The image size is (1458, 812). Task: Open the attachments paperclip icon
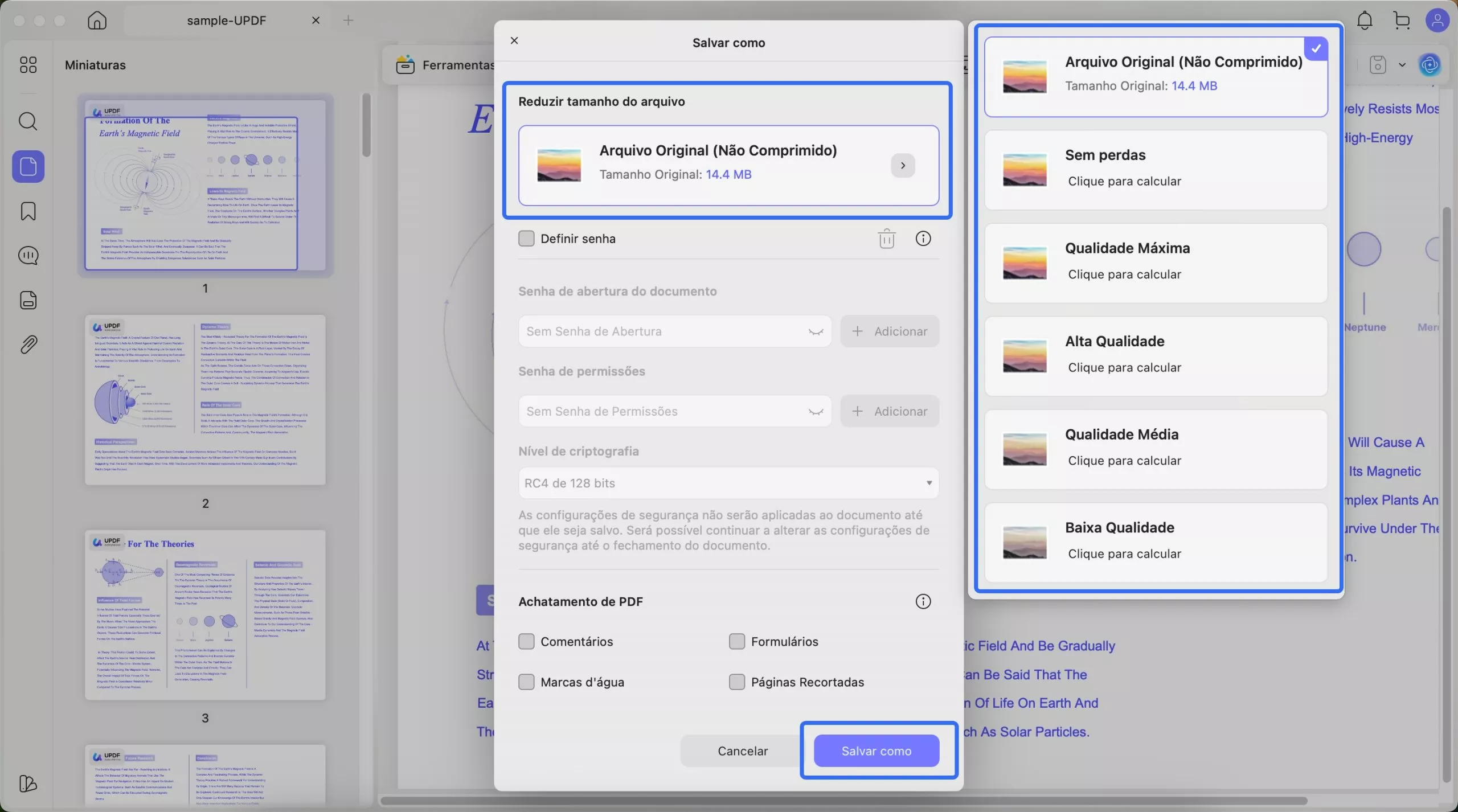pyautogui.click(x=28, y=345)
